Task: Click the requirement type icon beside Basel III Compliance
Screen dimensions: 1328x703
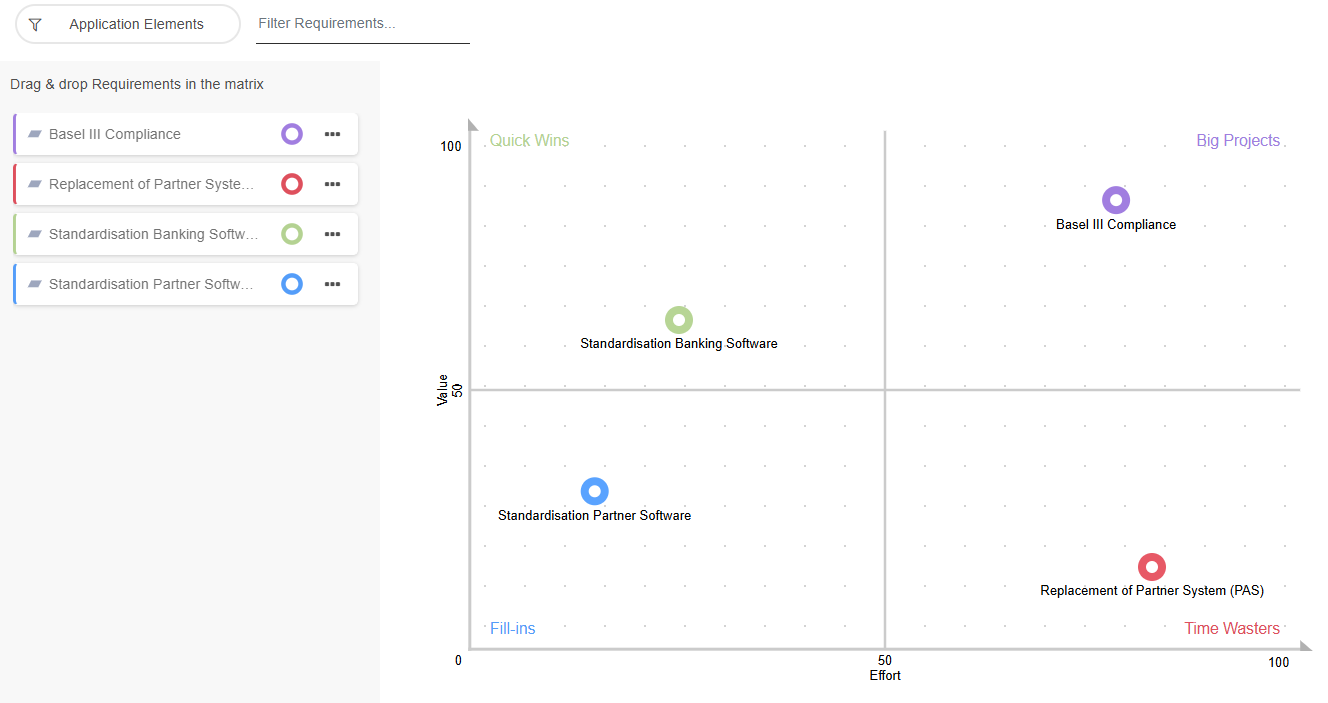Action: pos(35,134)
